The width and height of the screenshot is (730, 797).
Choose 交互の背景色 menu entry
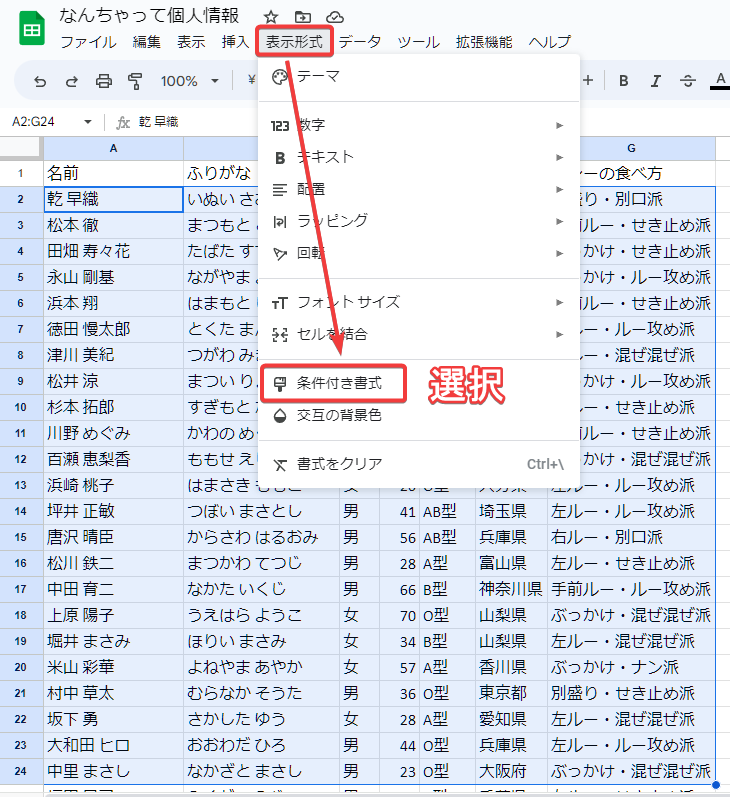(339, 415)
